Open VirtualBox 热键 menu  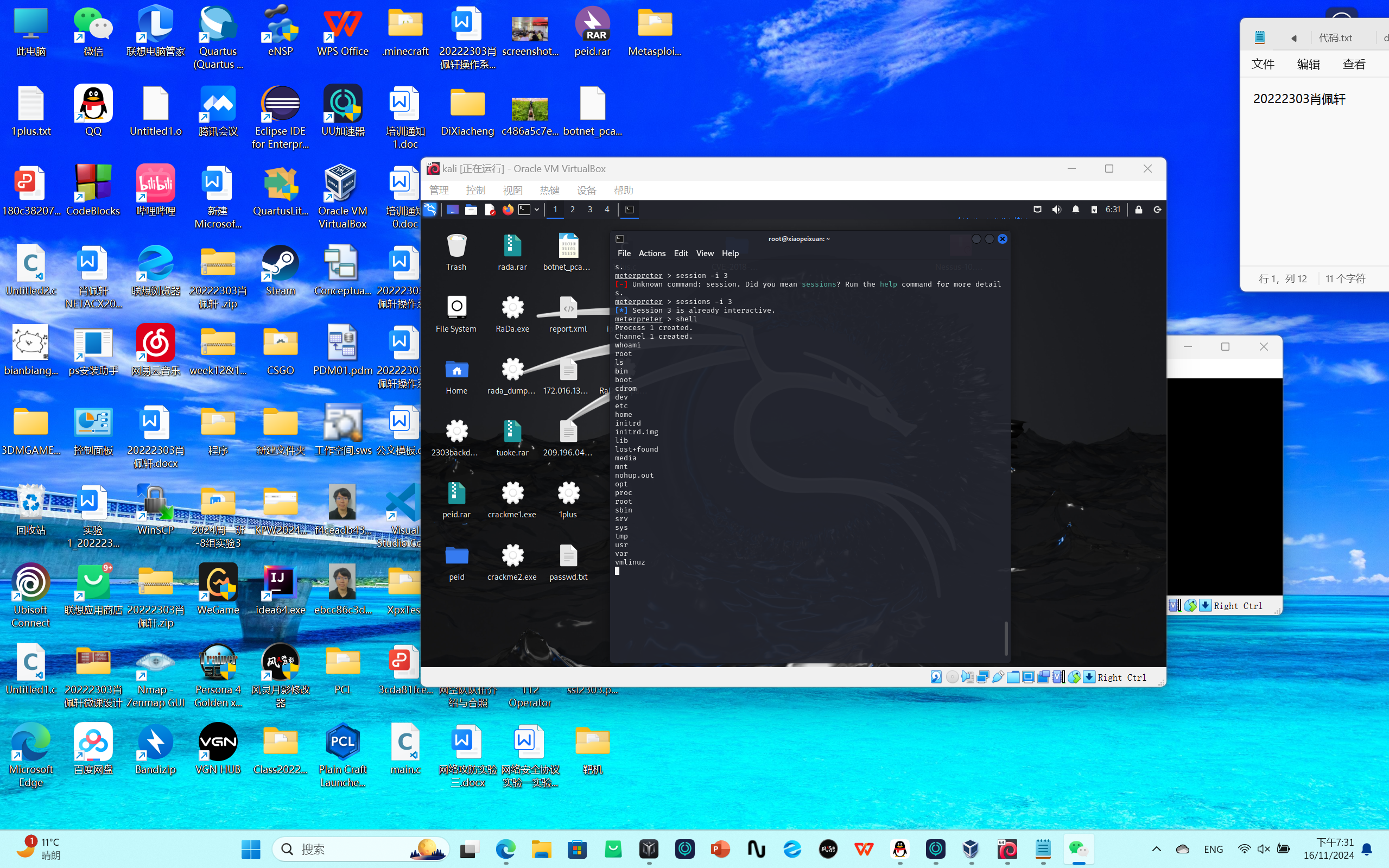click(x=549, y=190)
